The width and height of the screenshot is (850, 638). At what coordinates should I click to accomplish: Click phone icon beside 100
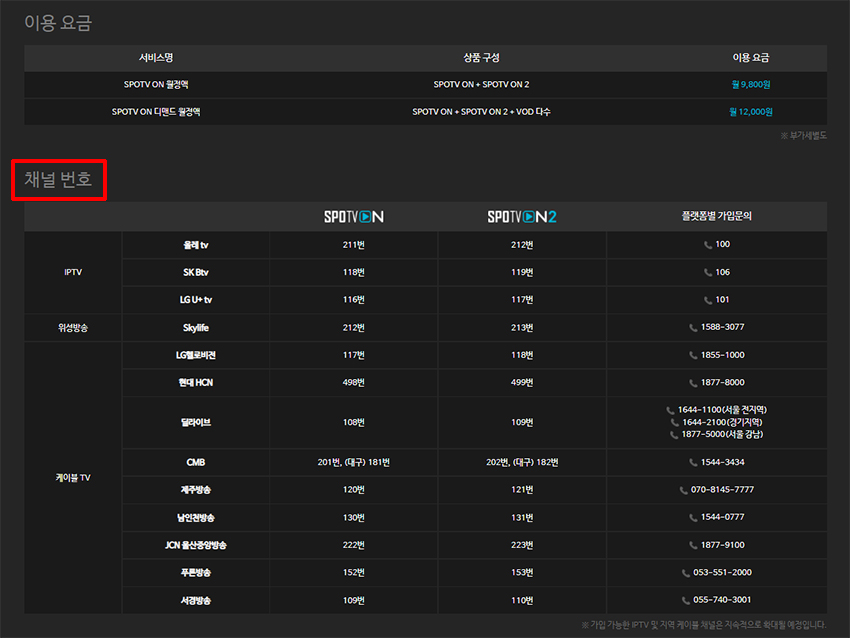tap(707, 245)
